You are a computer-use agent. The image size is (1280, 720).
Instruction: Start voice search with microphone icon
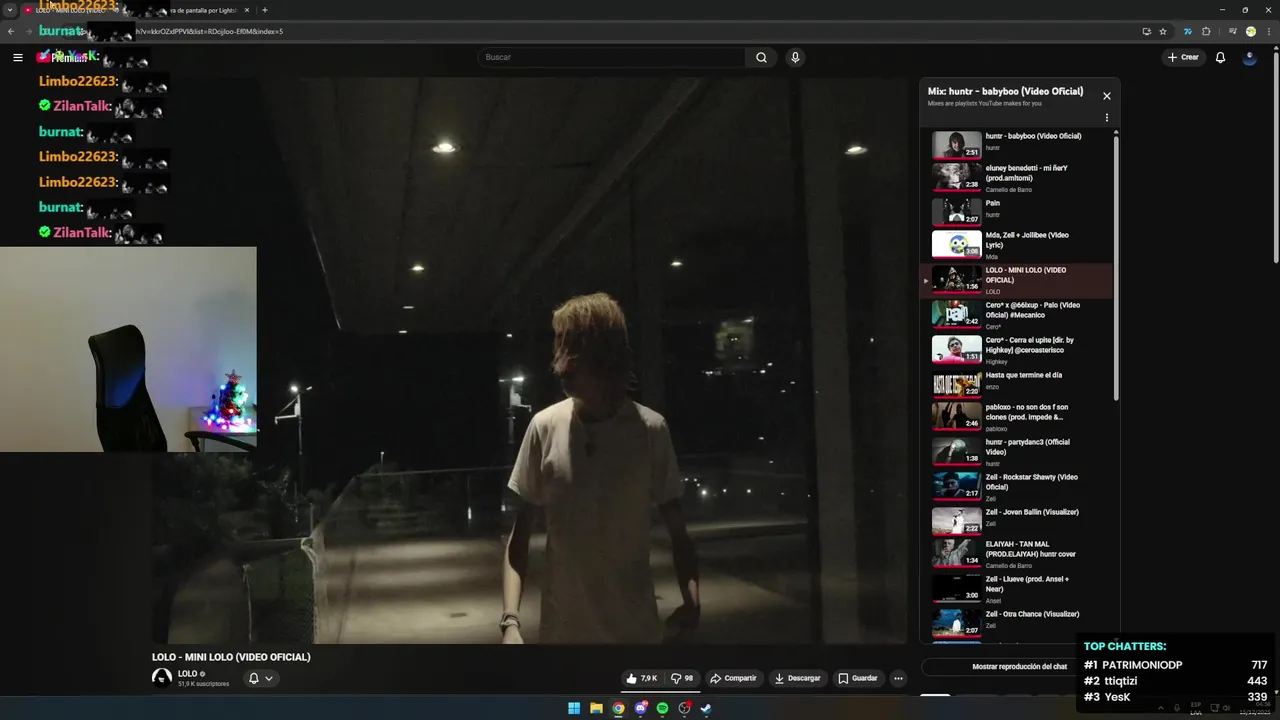795,57
